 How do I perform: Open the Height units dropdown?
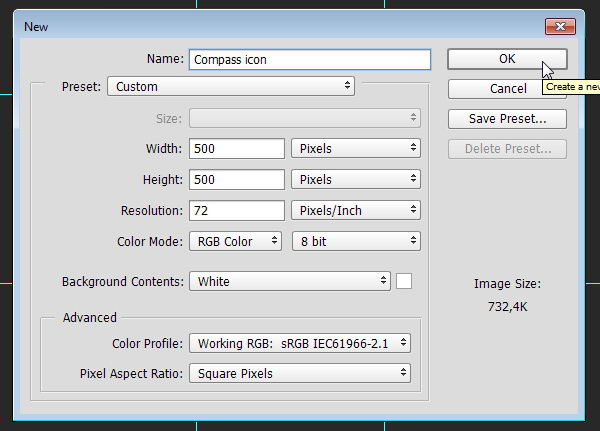[355, 180]
